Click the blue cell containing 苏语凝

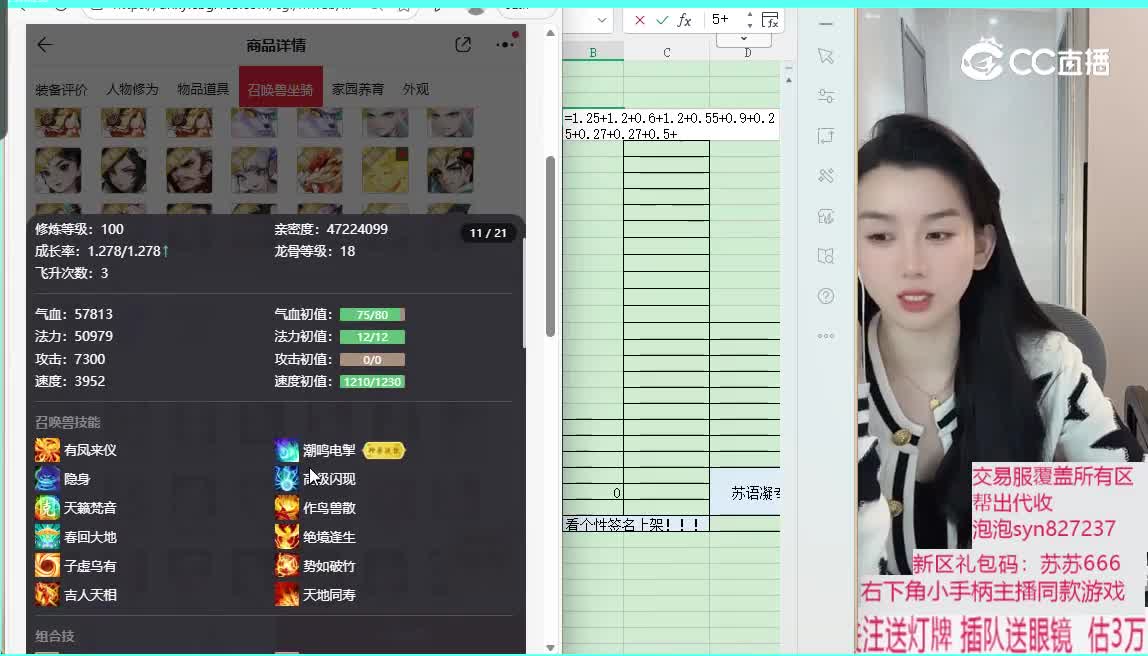745,493
